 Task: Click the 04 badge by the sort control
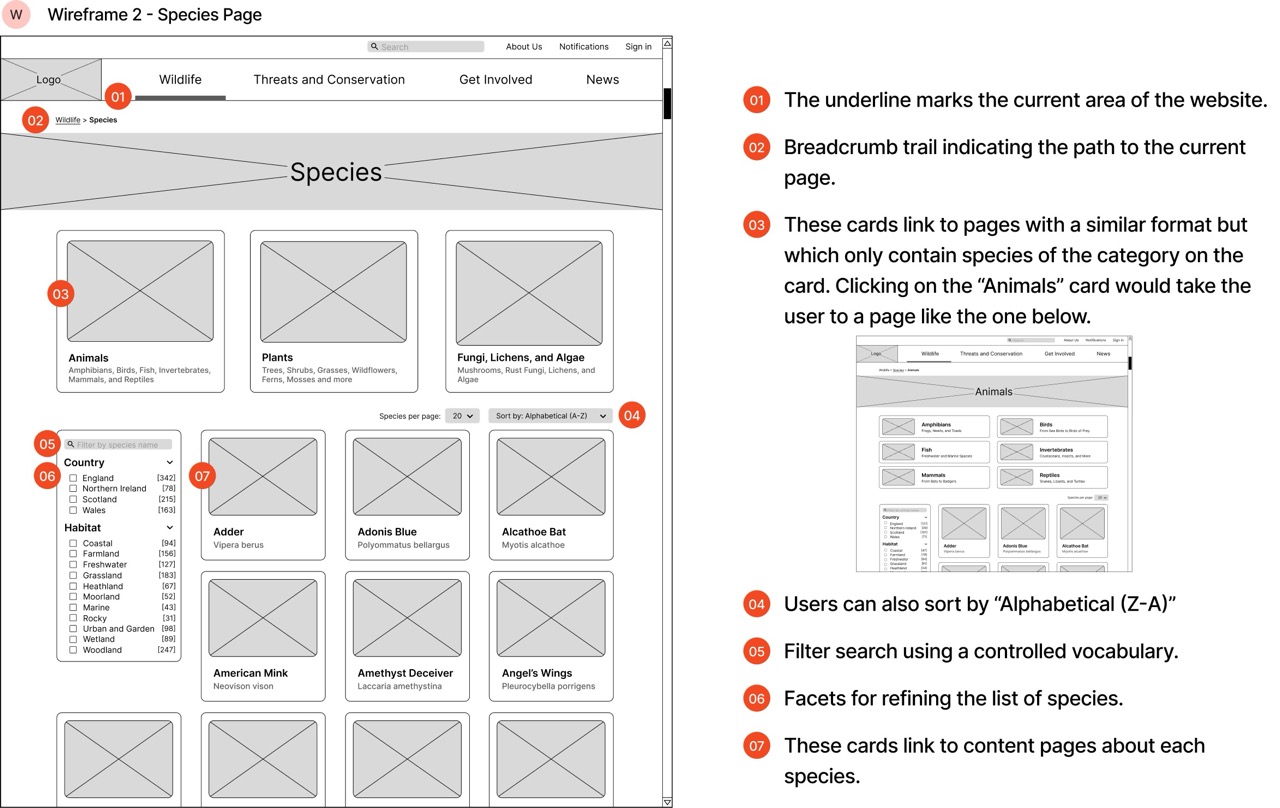tap(632, 415)
